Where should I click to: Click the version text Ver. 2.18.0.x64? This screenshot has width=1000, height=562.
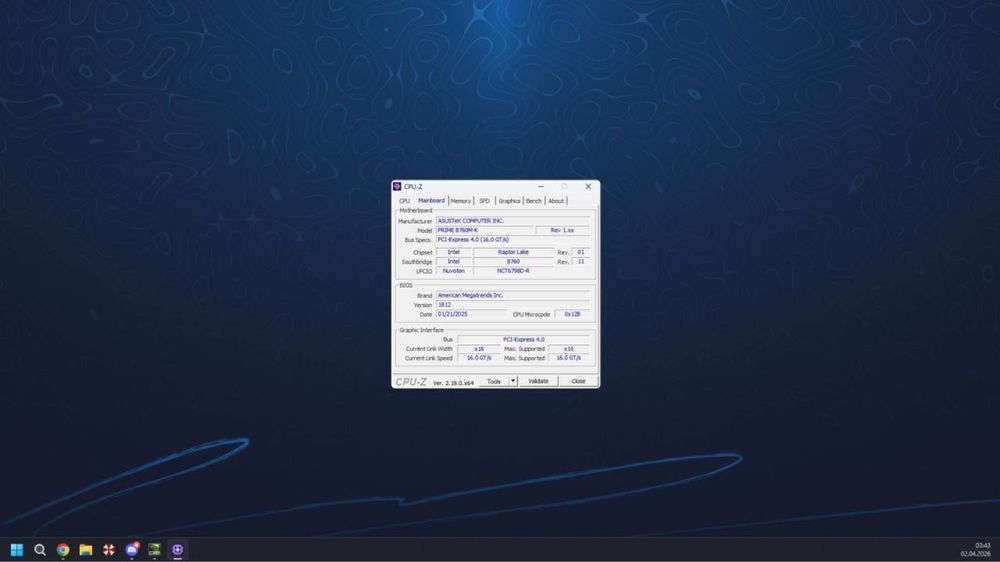(453, 383)
